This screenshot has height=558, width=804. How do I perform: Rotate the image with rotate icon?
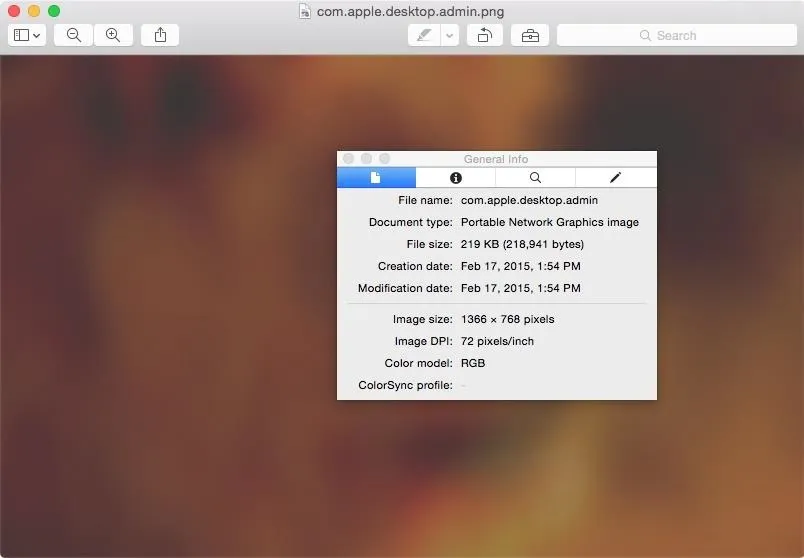pyautogui.click(x=485, y=35)
